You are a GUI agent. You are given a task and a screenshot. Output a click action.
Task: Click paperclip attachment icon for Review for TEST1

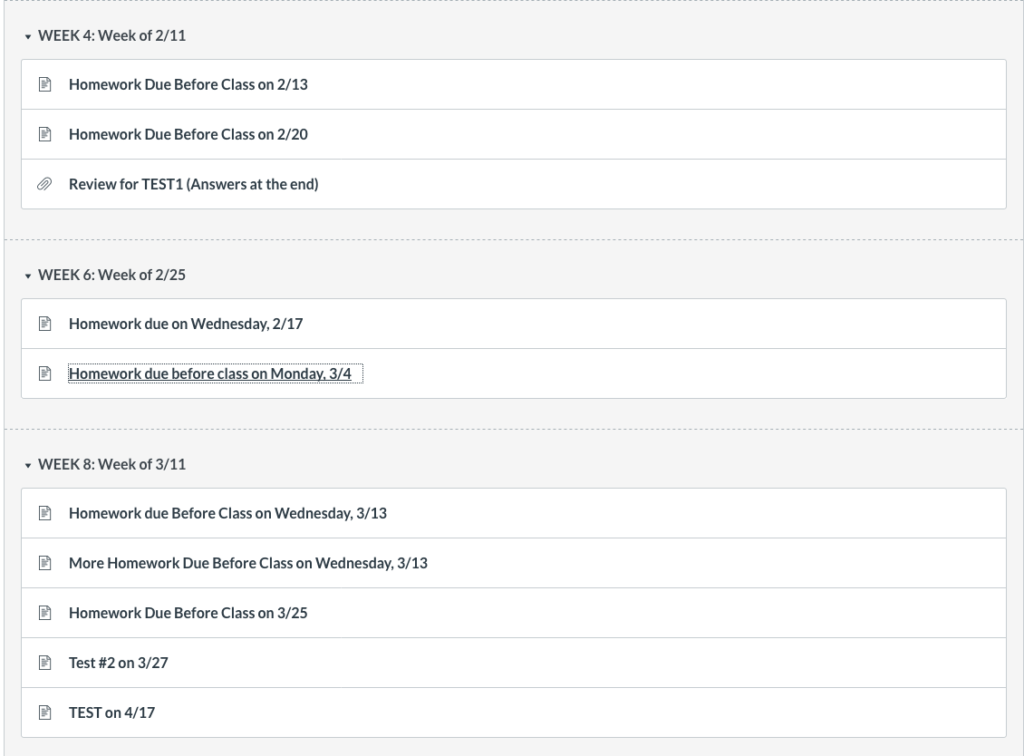point(44,185)
